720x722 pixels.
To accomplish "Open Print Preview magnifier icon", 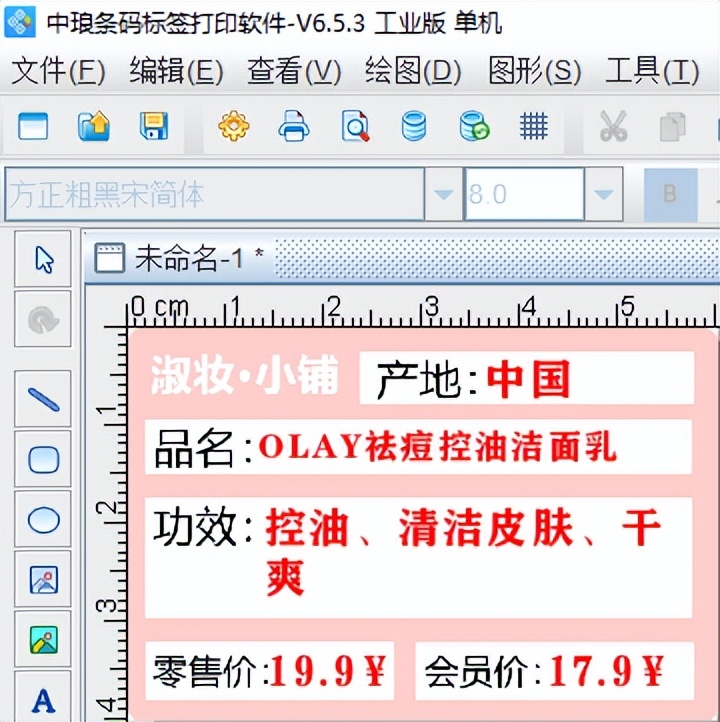I will pyautogui.click(x=355, y=126).
